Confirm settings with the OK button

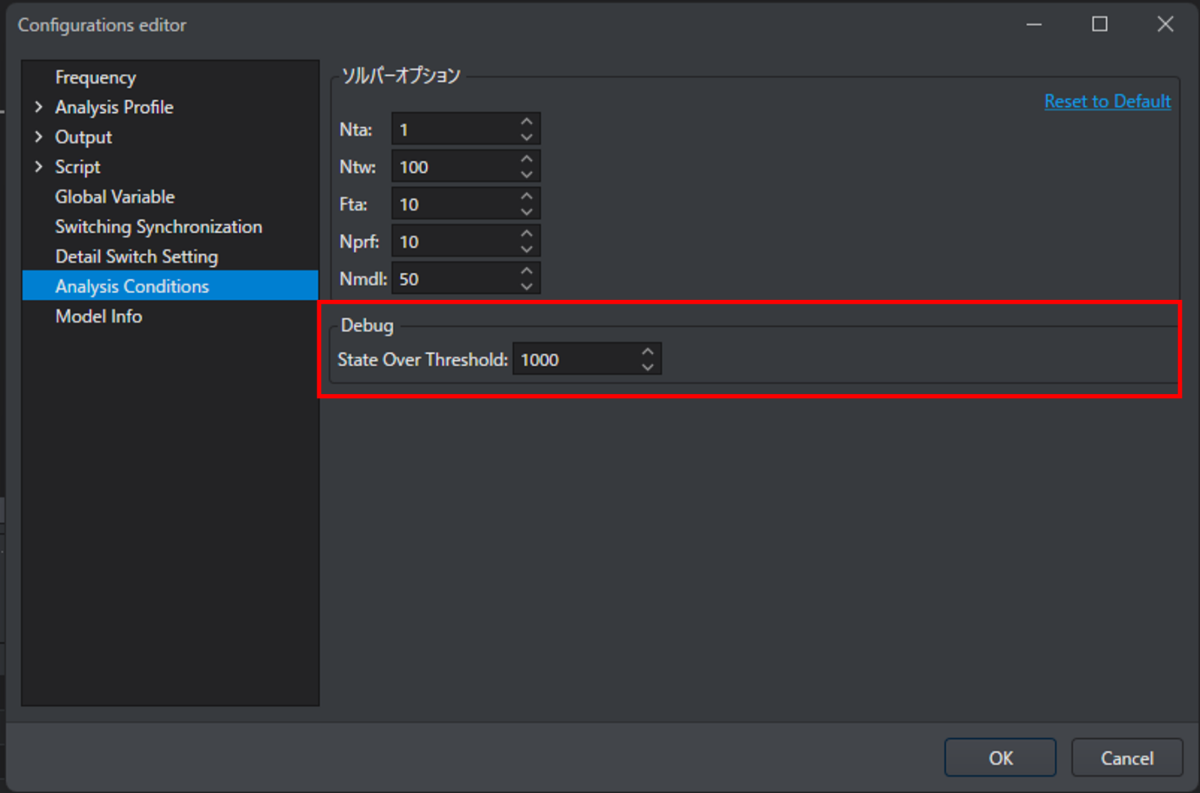coord(1000,758)
